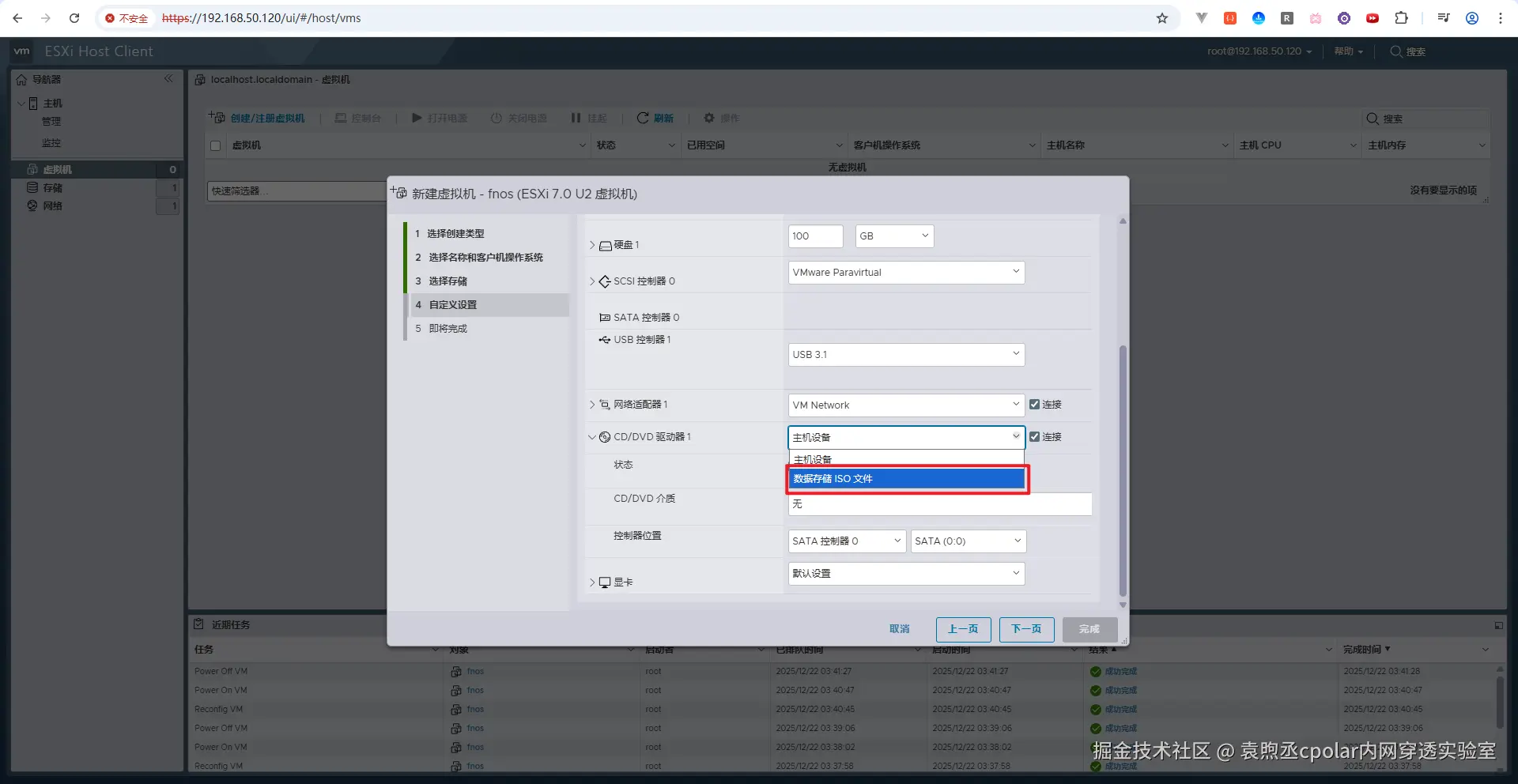Toggle the CD/DVD drive connect checkbox

[1034, 437]
